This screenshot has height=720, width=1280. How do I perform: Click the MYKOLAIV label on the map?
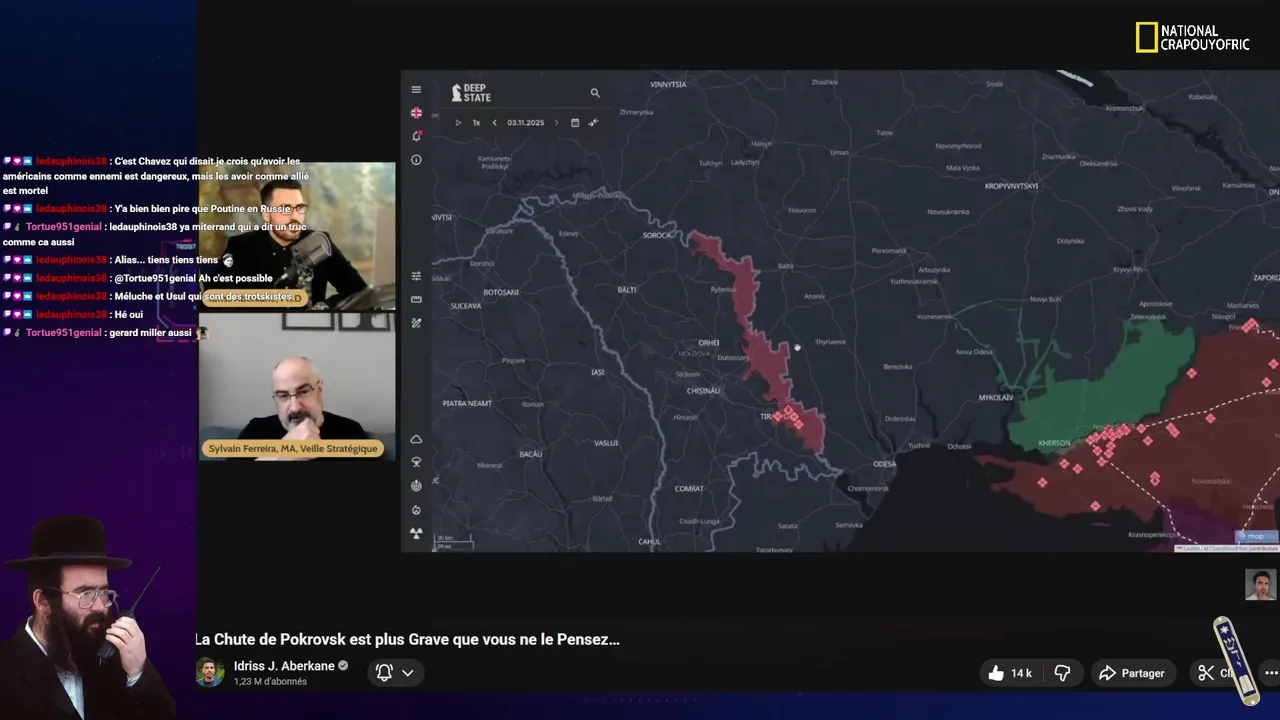[x=996, y=398]
